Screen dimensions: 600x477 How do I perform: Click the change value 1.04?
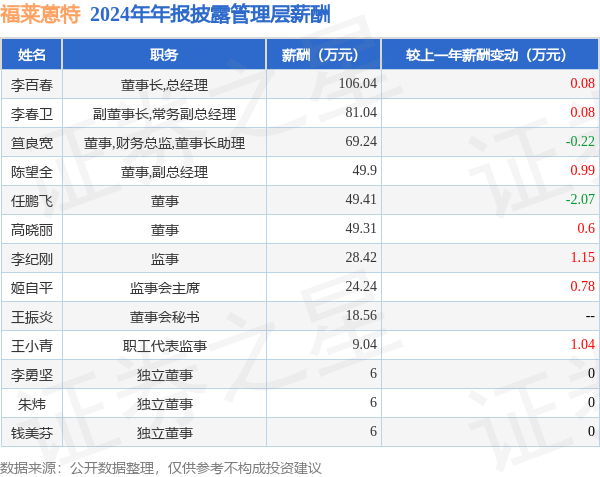point(582,344)
